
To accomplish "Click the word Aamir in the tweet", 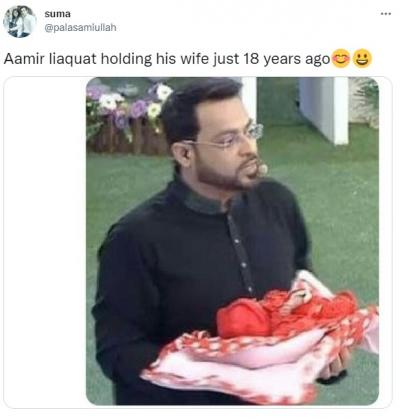I will pos(25,59).
